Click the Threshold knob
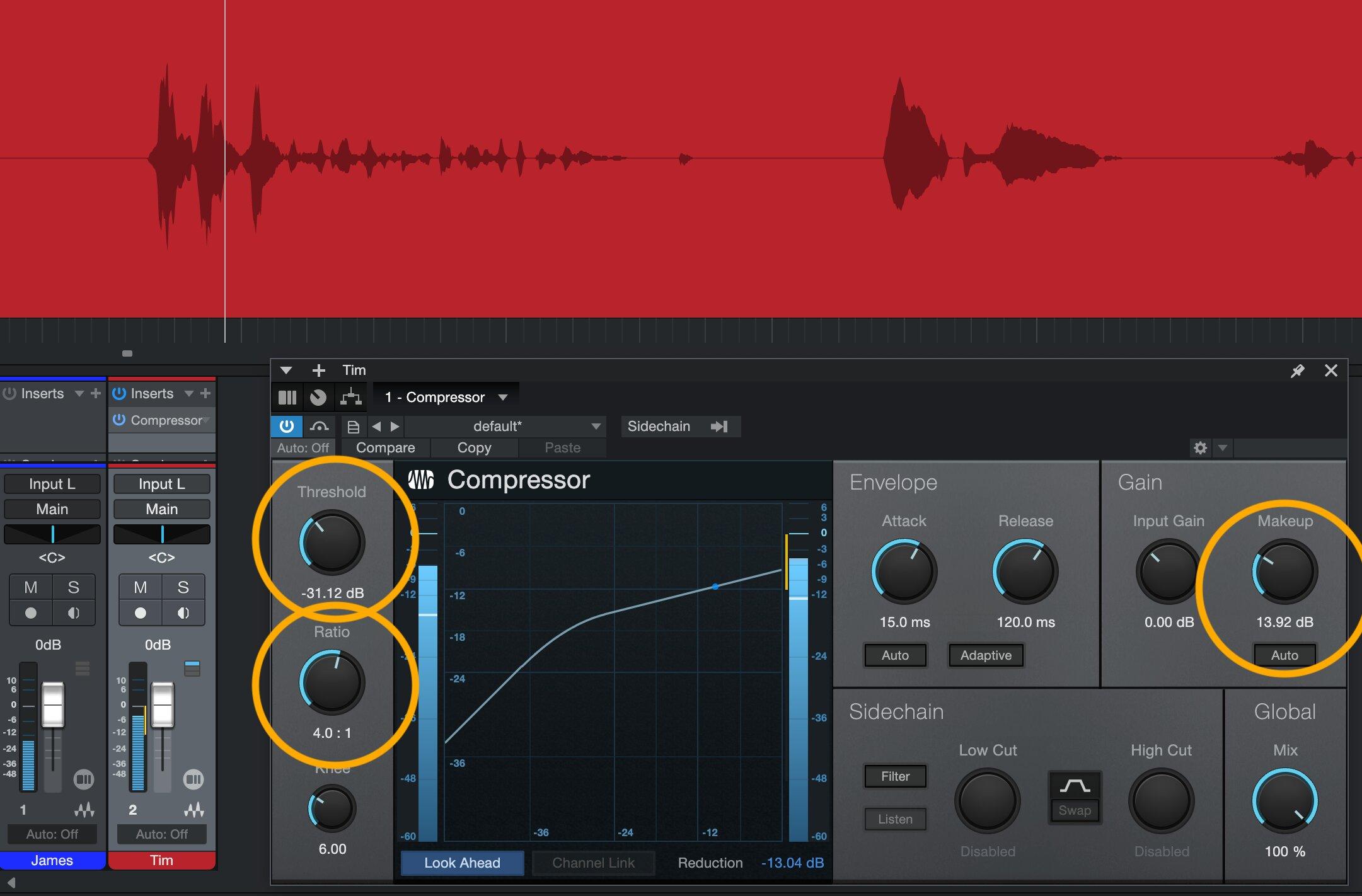Image resolution: width=1362 pixels, height=896 pixels. (x=332, y=543)
